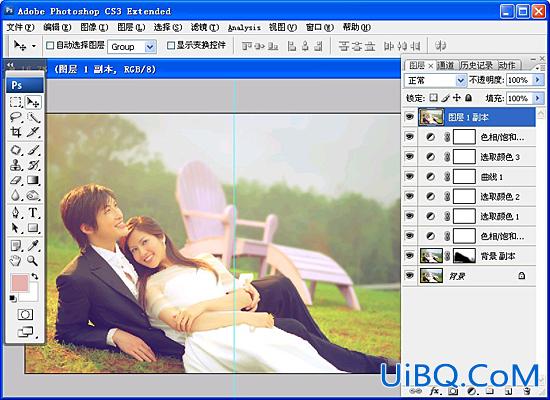Select the Zoom magnifier tool
The image size is (550, 400).
(x=33, y=260)
